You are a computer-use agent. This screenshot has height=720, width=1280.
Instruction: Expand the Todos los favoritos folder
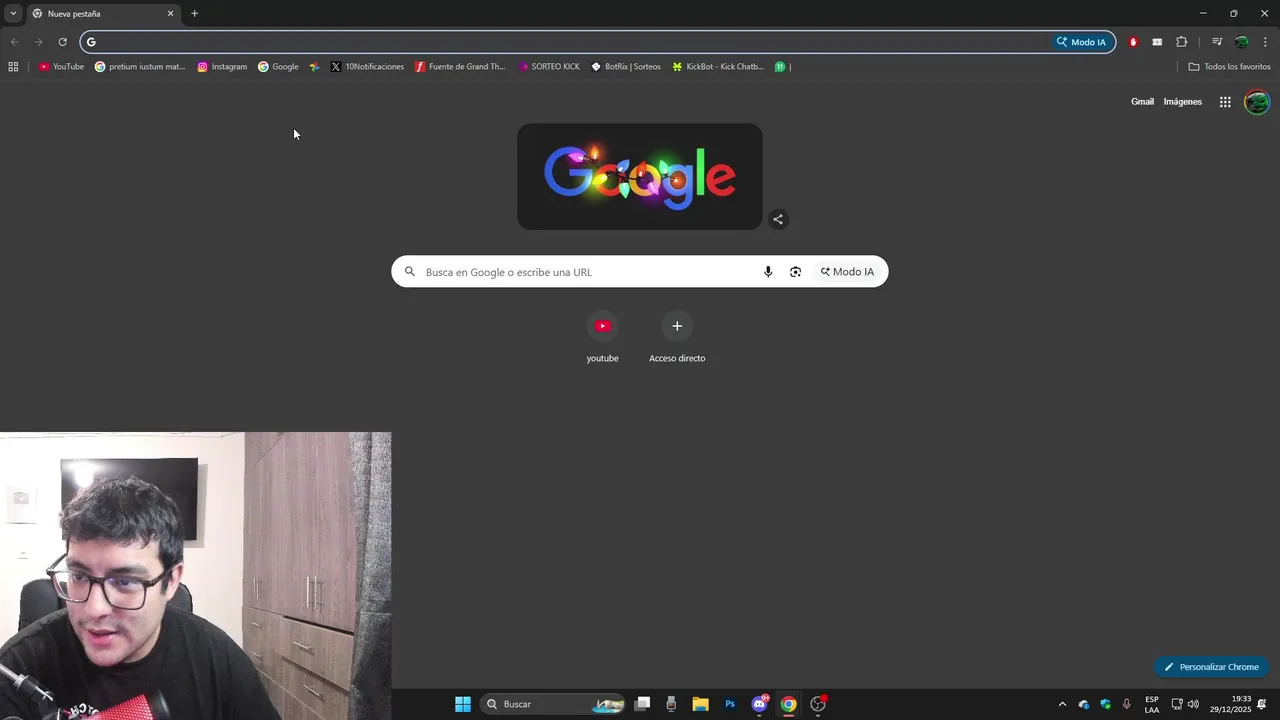1229,67
